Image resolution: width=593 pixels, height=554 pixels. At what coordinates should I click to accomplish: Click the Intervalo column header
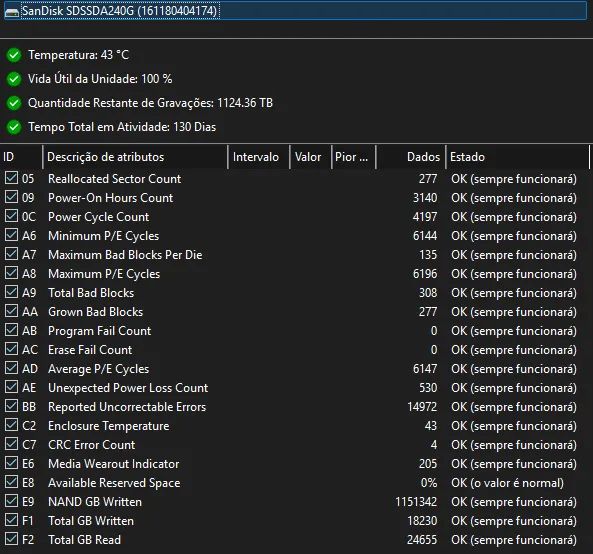tap(259, 157)
